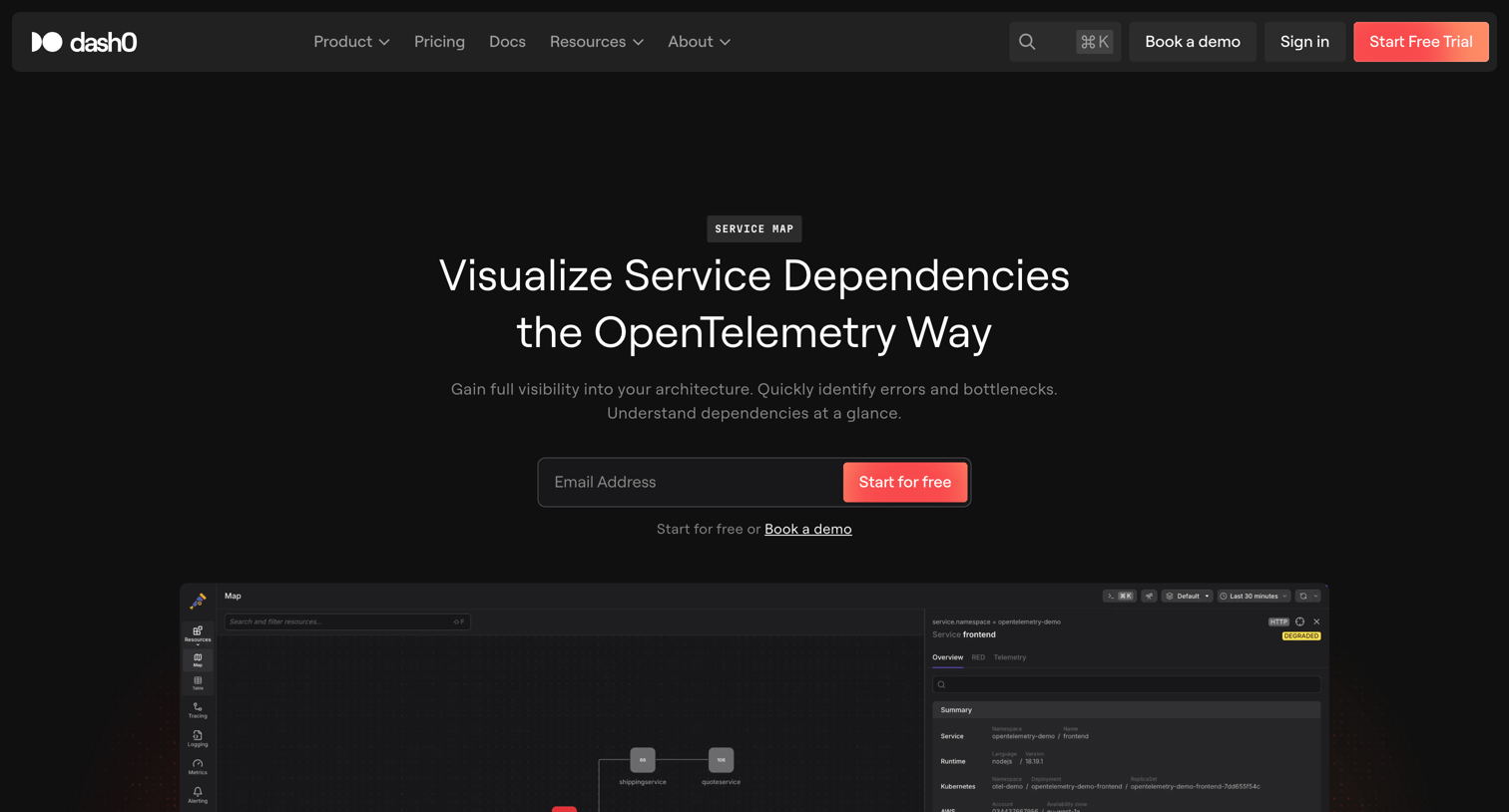
Task: Follow the Book a demo link below email field
Action: pyautogui.click(x=807, y=529)
